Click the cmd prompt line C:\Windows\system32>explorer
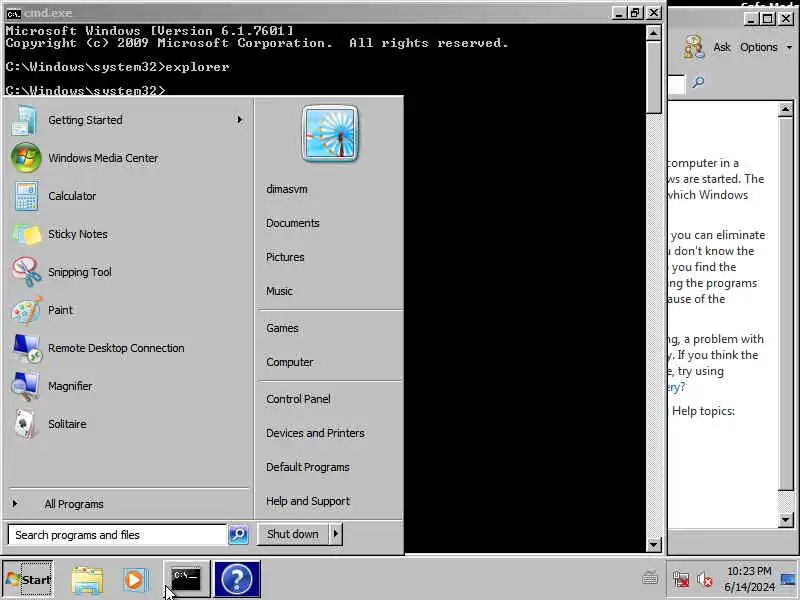Screen dimensions: 800x600 coord(117,67)
